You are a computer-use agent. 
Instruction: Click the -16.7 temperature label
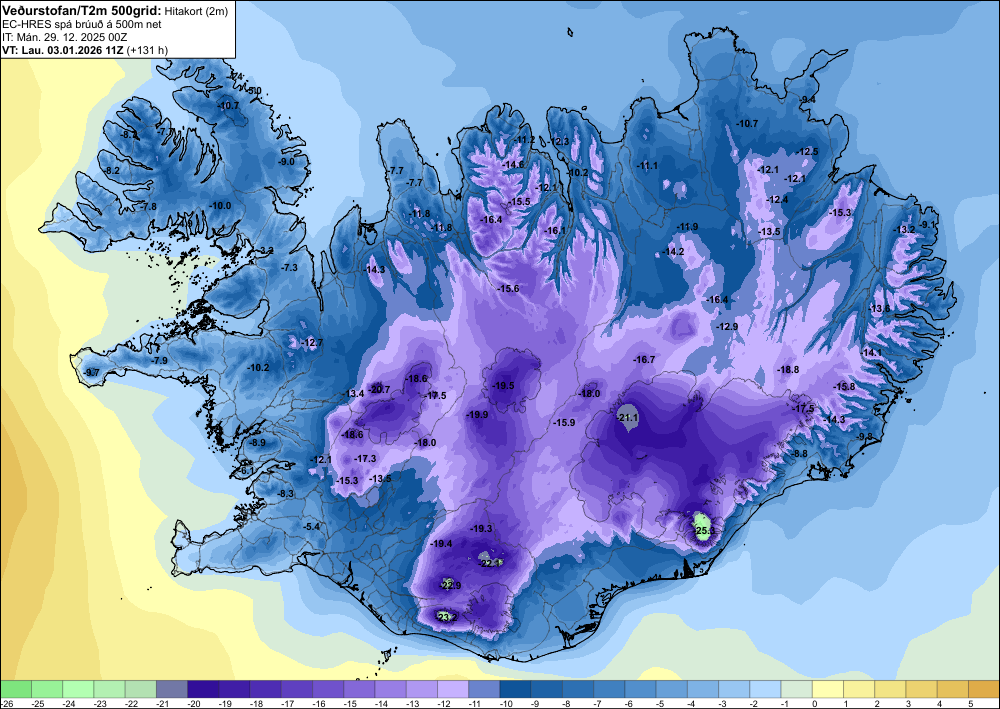click(644, 360)
